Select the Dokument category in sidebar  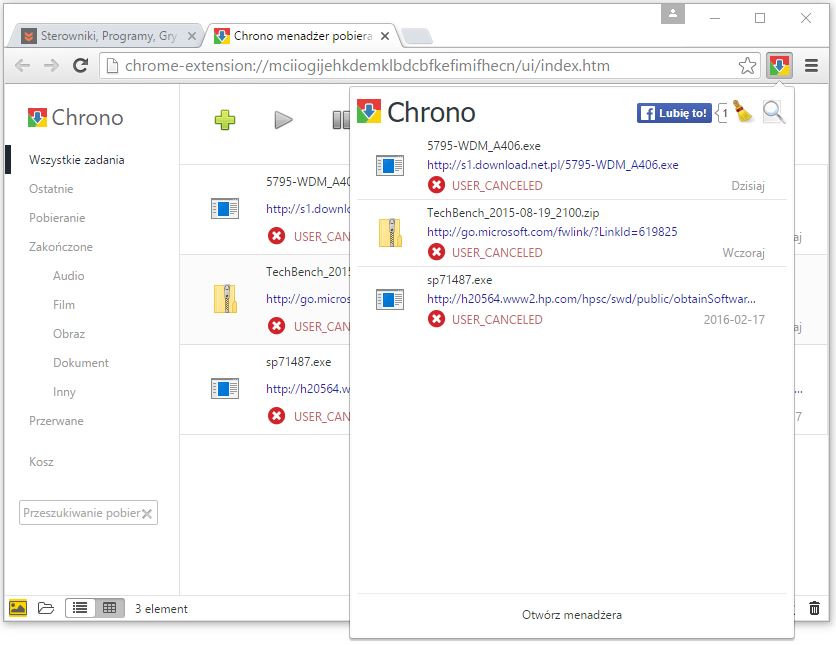81,363
